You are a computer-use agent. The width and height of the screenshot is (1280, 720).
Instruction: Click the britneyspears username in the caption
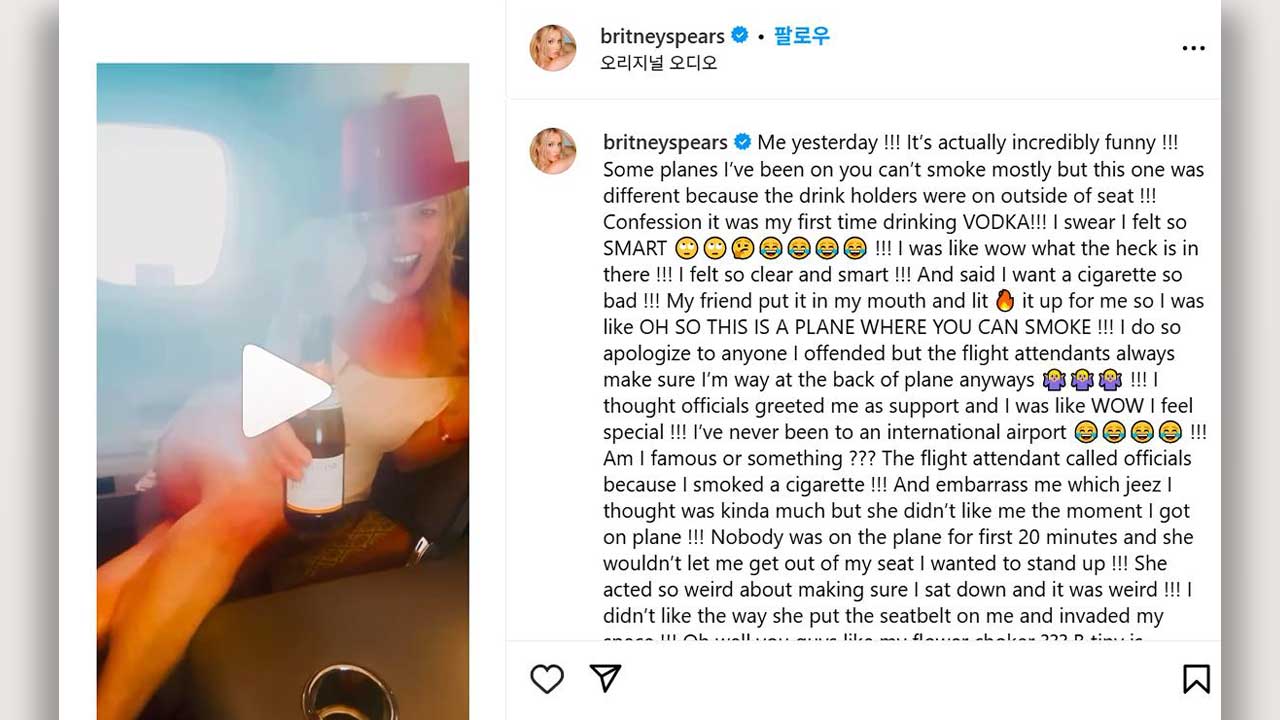[665, 142]
